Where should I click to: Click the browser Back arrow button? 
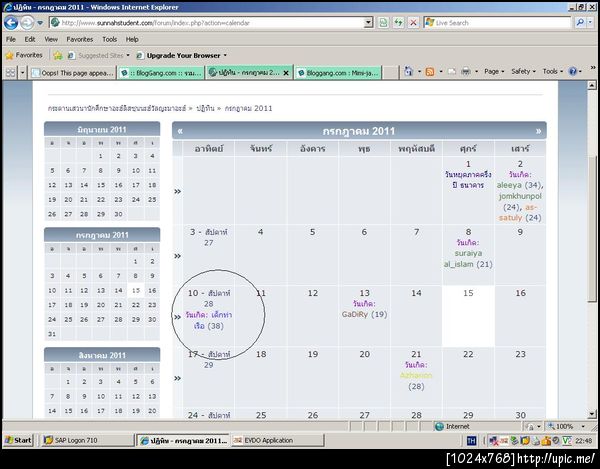11,23
